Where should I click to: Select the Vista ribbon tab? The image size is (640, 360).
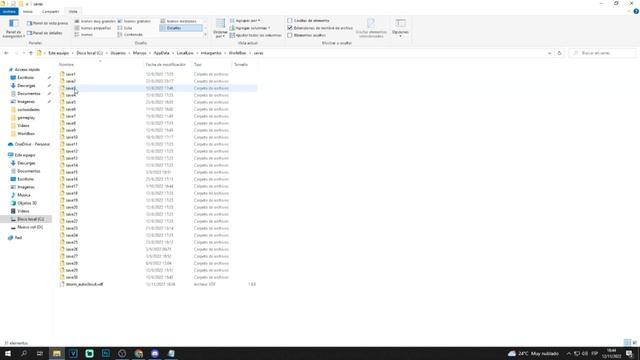click(73, 11)
